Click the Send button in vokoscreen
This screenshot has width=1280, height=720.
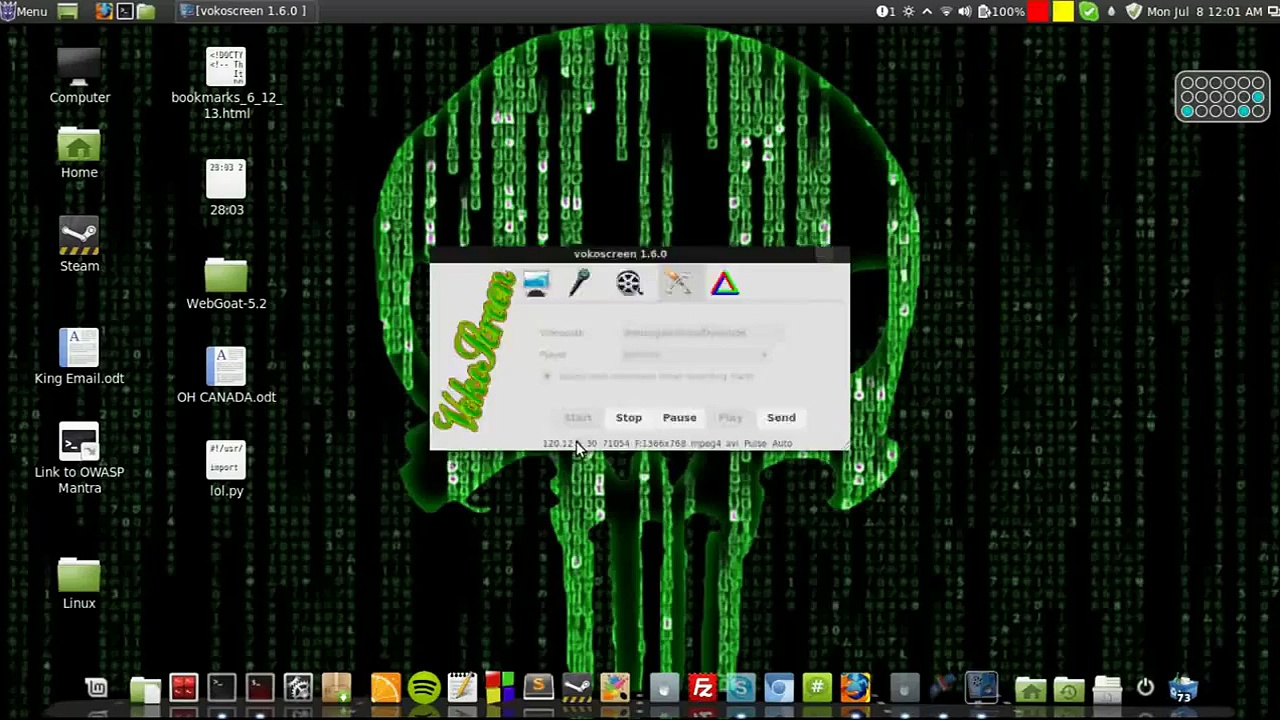pyautogui.click(x=781, y=418)
